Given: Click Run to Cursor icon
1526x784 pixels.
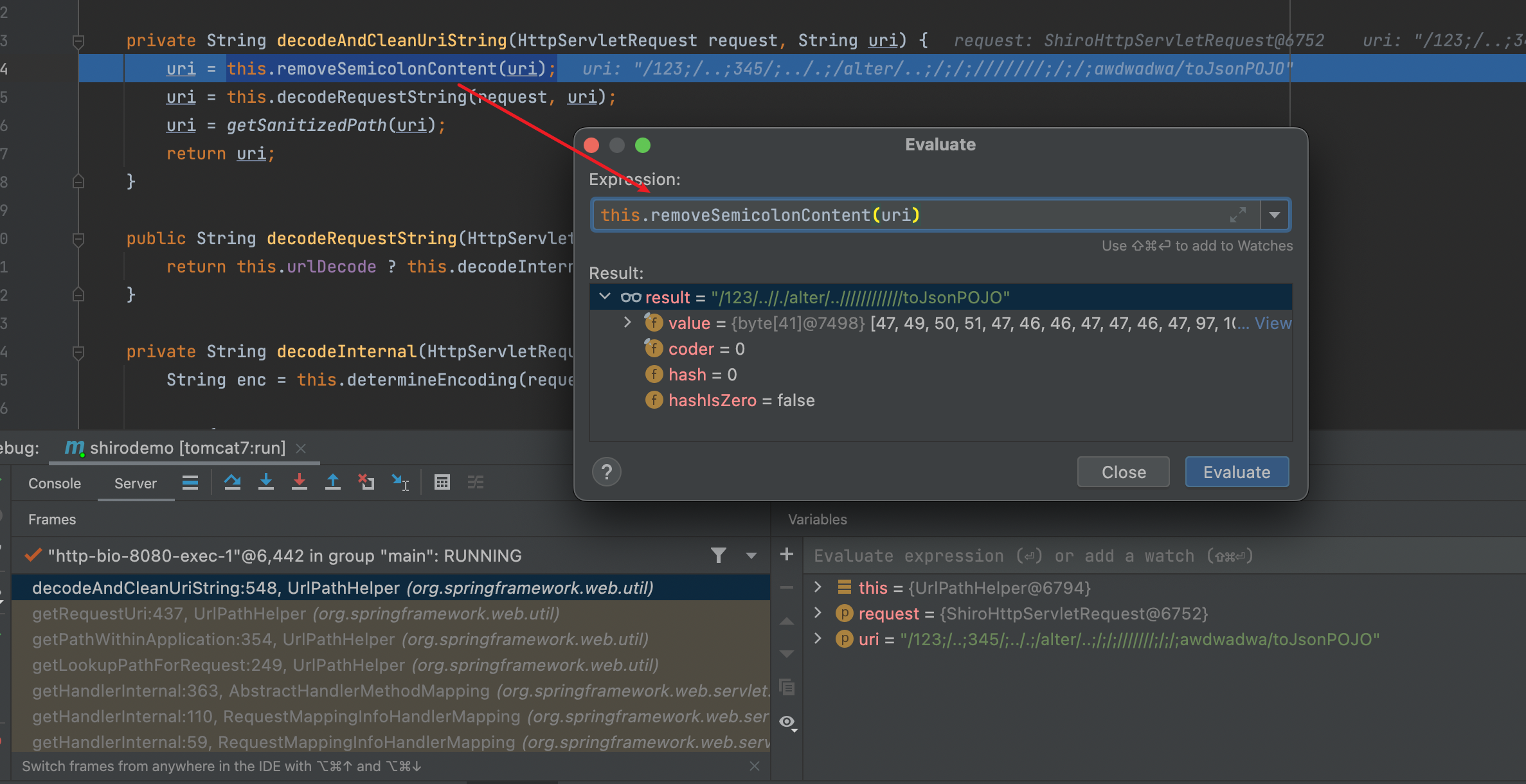Looking at the screenshot, I should click(400, 483).
